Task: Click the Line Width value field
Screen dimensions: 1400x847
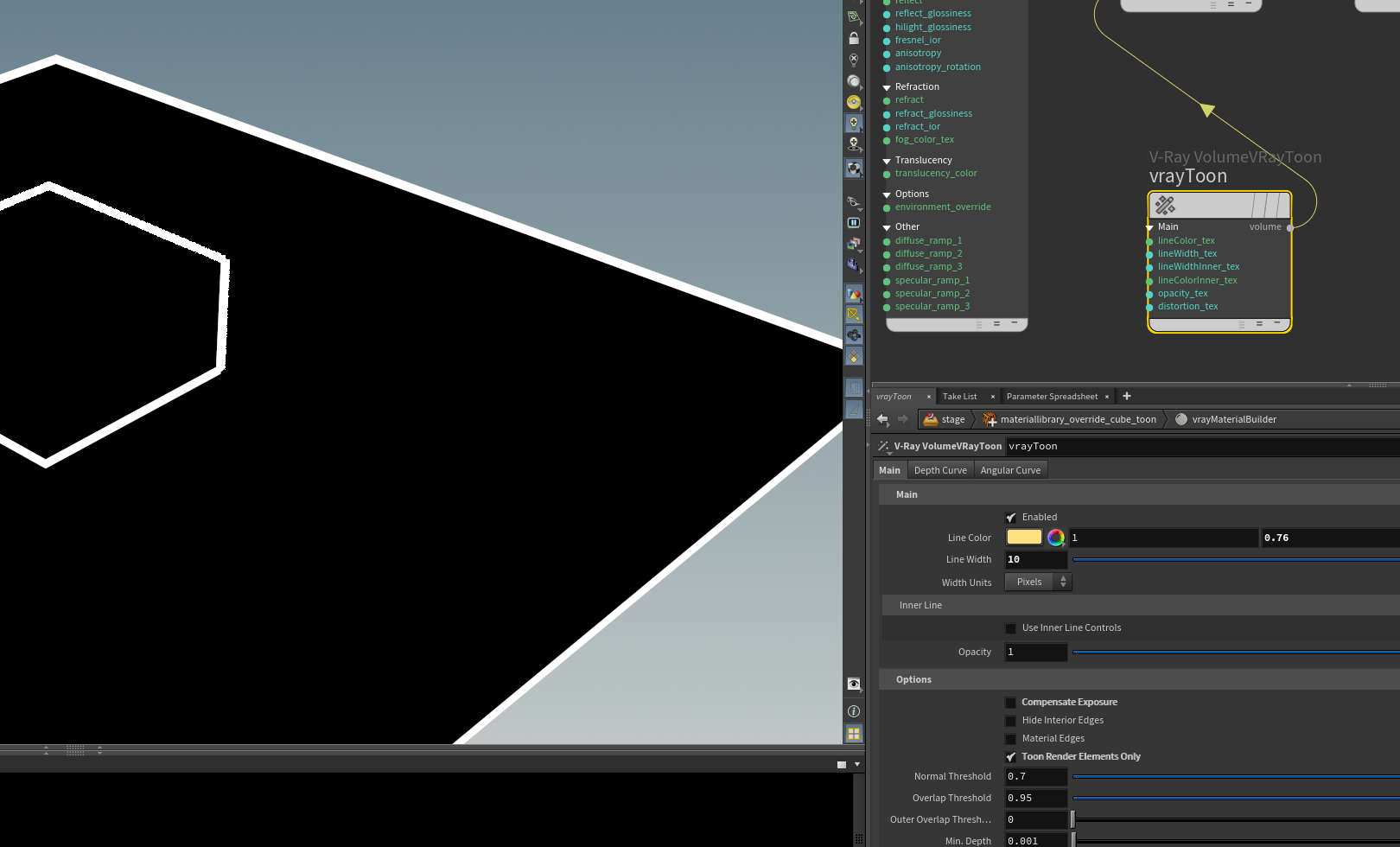Action: (1036, 560)
